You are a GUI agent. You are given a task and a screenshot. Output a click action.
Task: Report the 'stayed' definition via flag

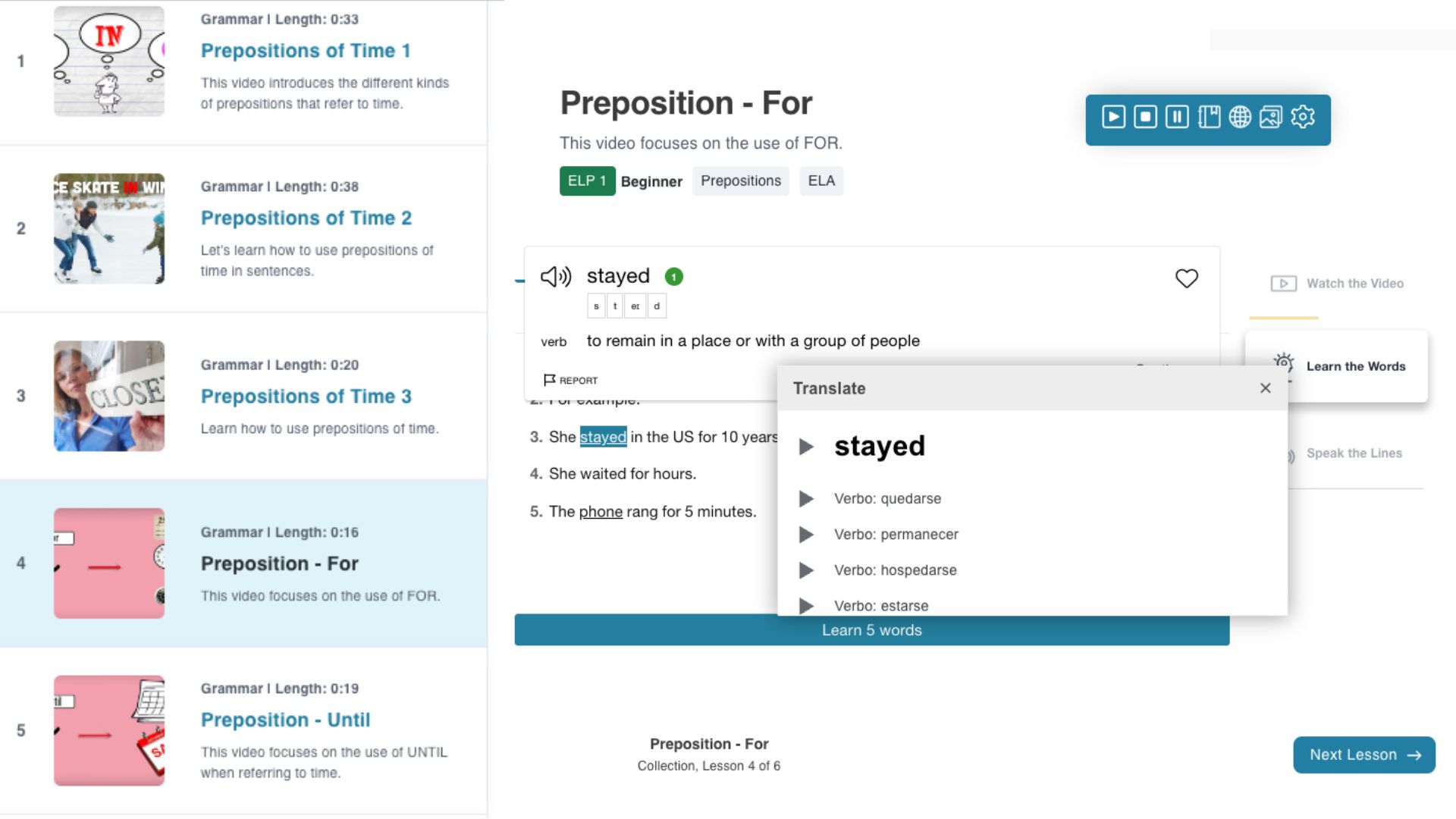[x=570, y=380]
